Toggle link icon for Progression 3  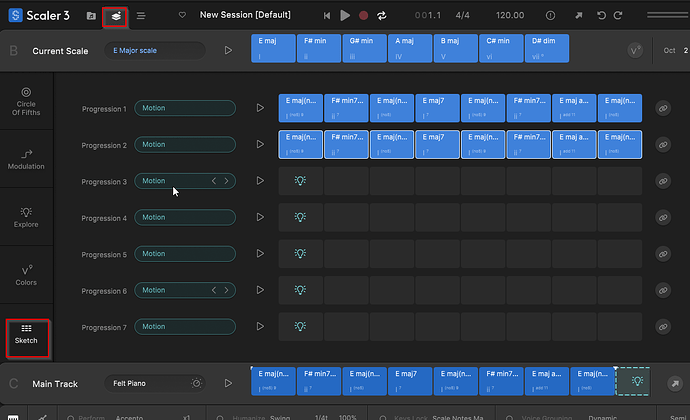point(663,181)
